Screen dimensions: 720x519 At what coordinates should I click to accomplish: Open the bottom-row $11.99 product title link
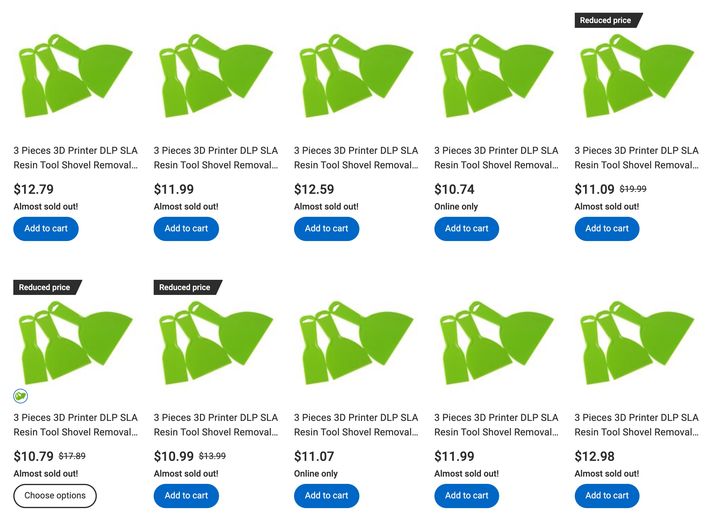coord(495,424)
